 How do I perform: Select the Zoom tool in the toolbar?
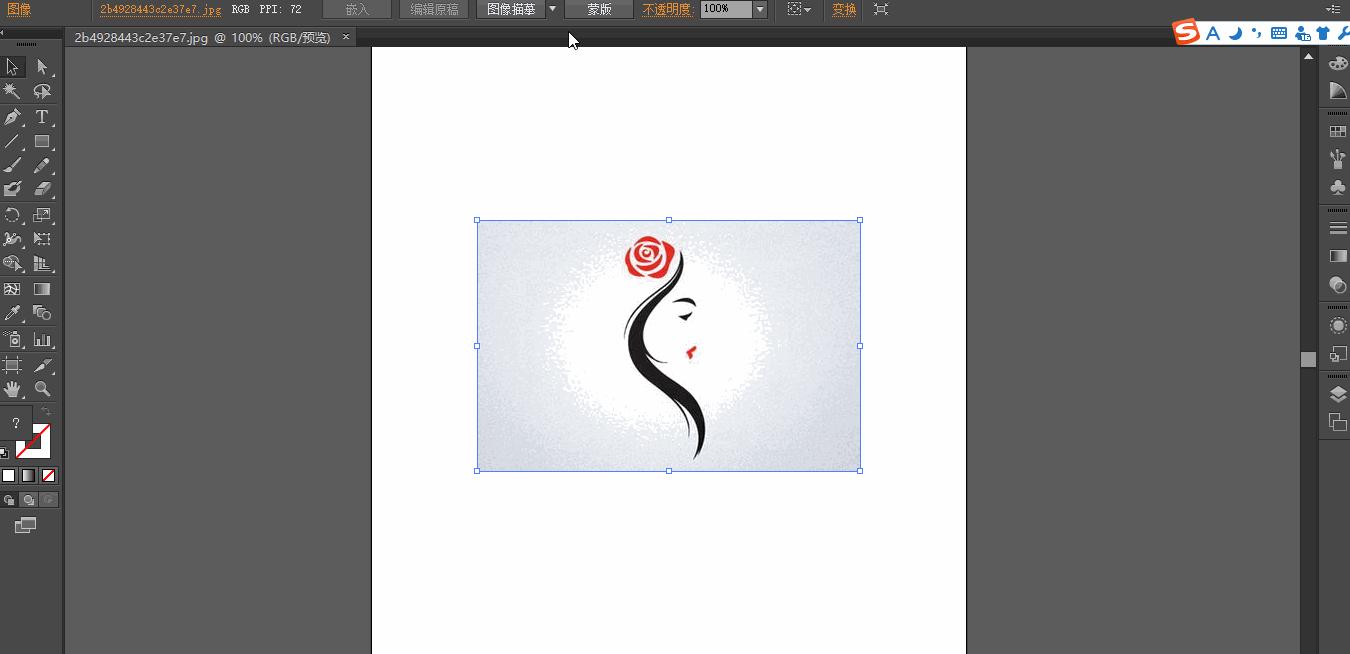point(42,389)
